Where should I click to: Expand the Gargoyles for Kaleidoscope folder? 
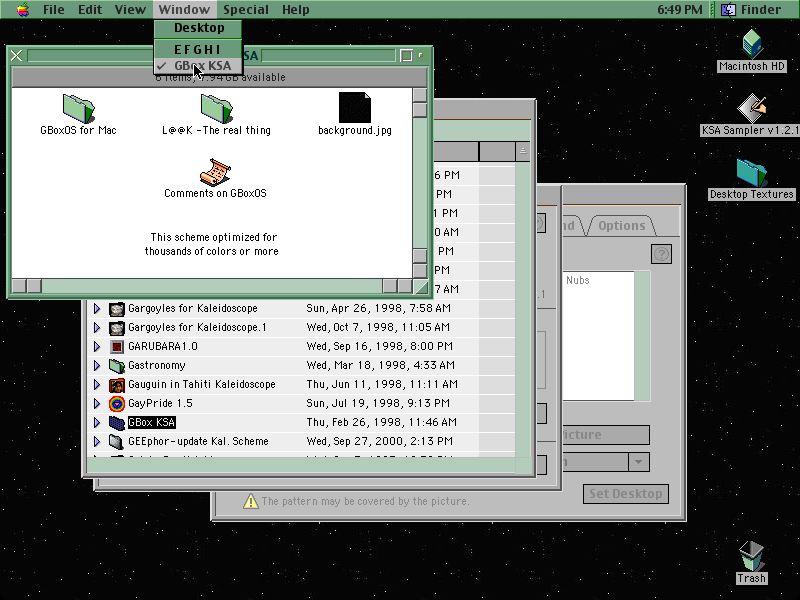coord(96,308)
